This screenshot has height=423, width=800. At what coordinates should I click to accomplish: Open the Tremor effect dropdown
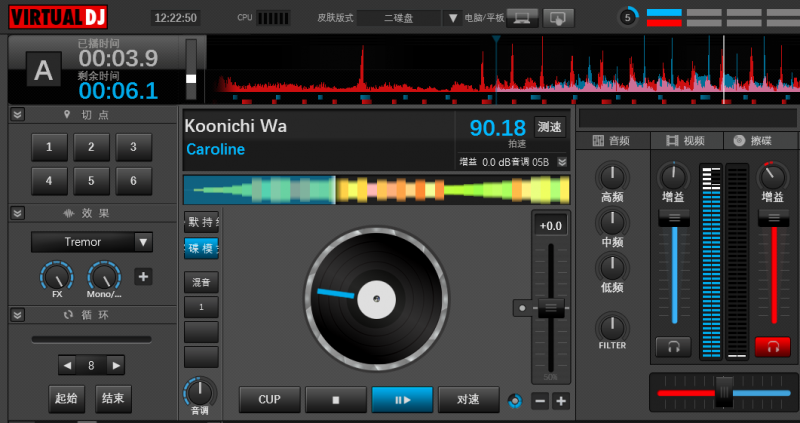pos(143,242)
